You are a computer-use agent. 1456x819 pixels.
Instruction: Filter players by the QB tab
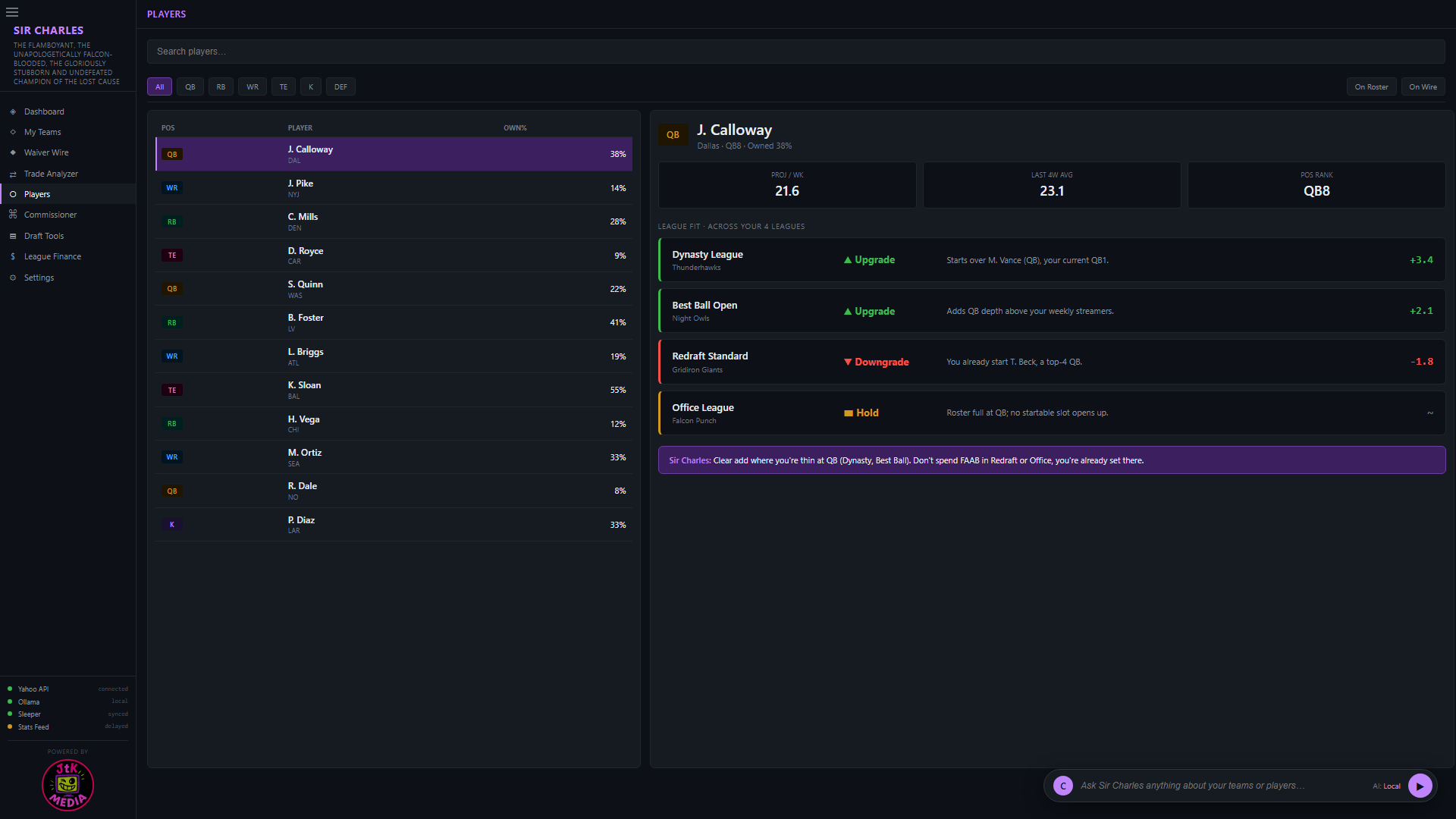pos(190,86)
